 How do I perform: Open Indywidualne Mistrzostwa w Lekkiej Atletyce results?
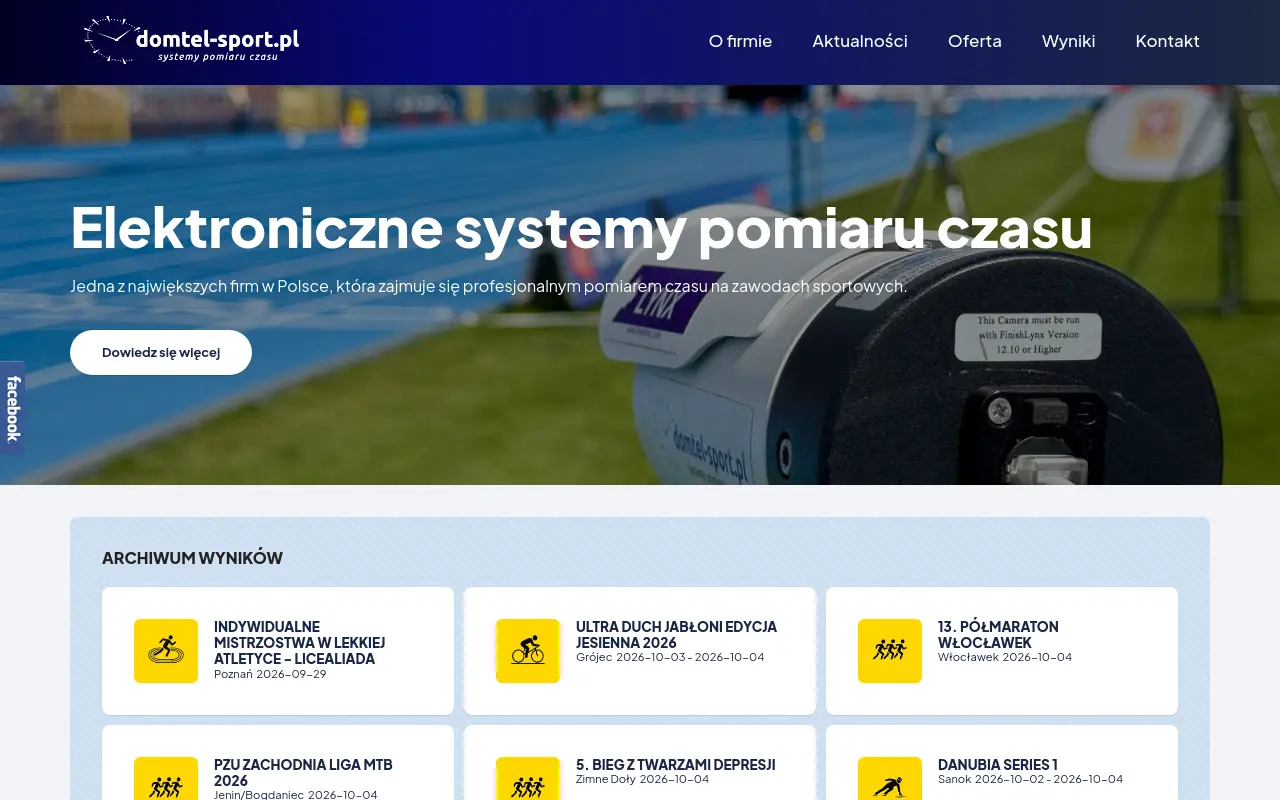[x=300, y=643]
